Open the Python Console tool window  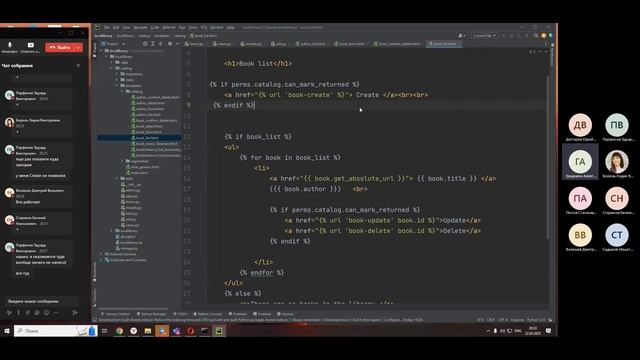(208, 314)
